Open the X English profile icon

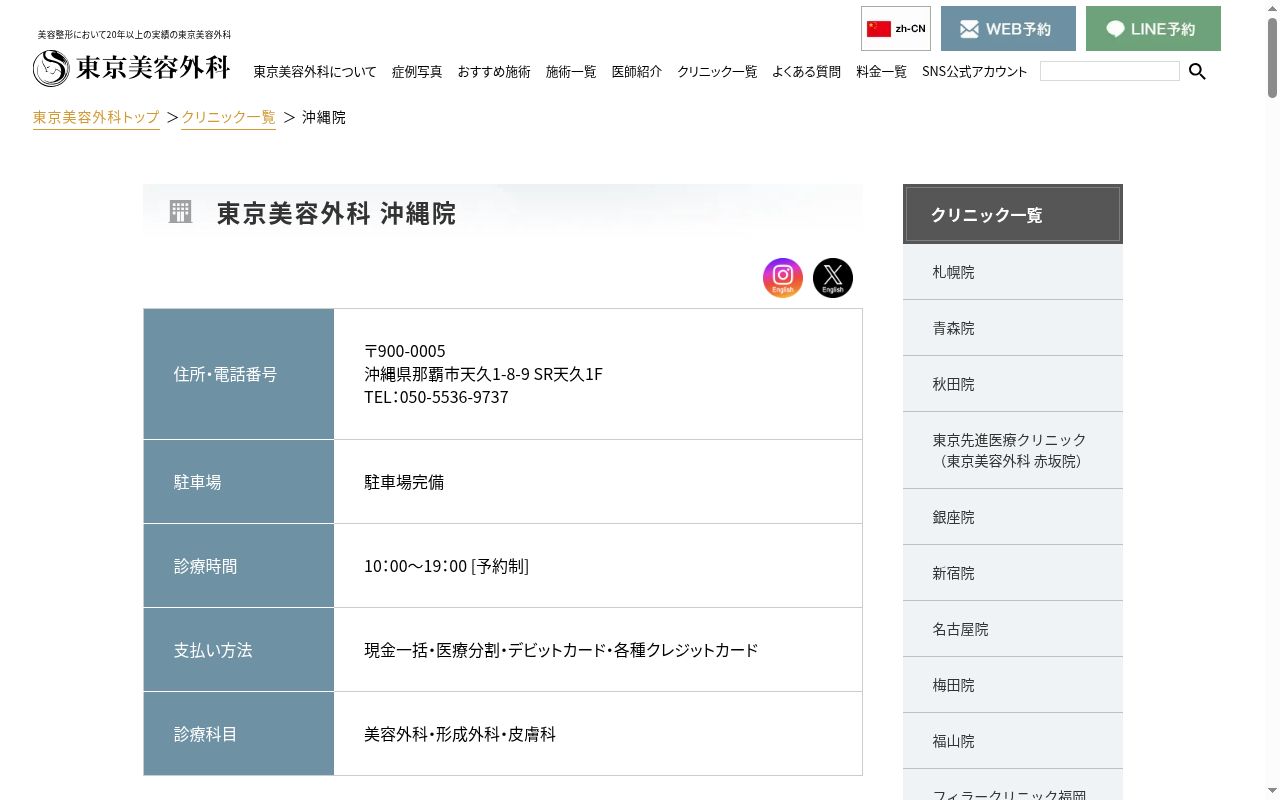click(833, 278)
